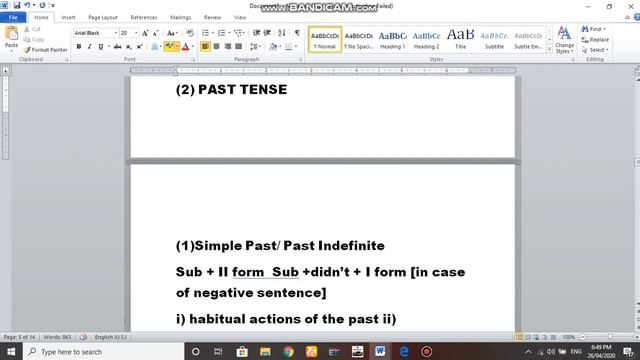Shrink font size with the smaller A icon
Image resolution: width=640 pixels, height=360 pixels.
coord(155,33)
